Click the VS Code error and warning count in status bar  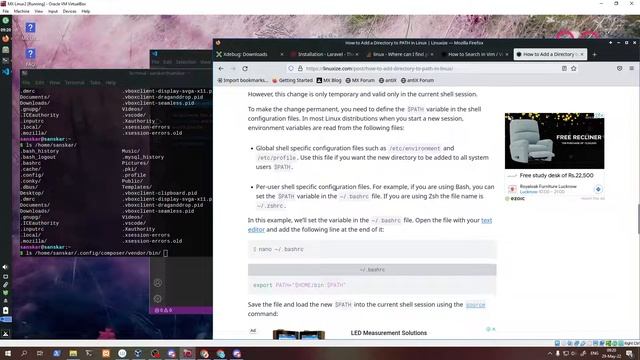(163, 310)
